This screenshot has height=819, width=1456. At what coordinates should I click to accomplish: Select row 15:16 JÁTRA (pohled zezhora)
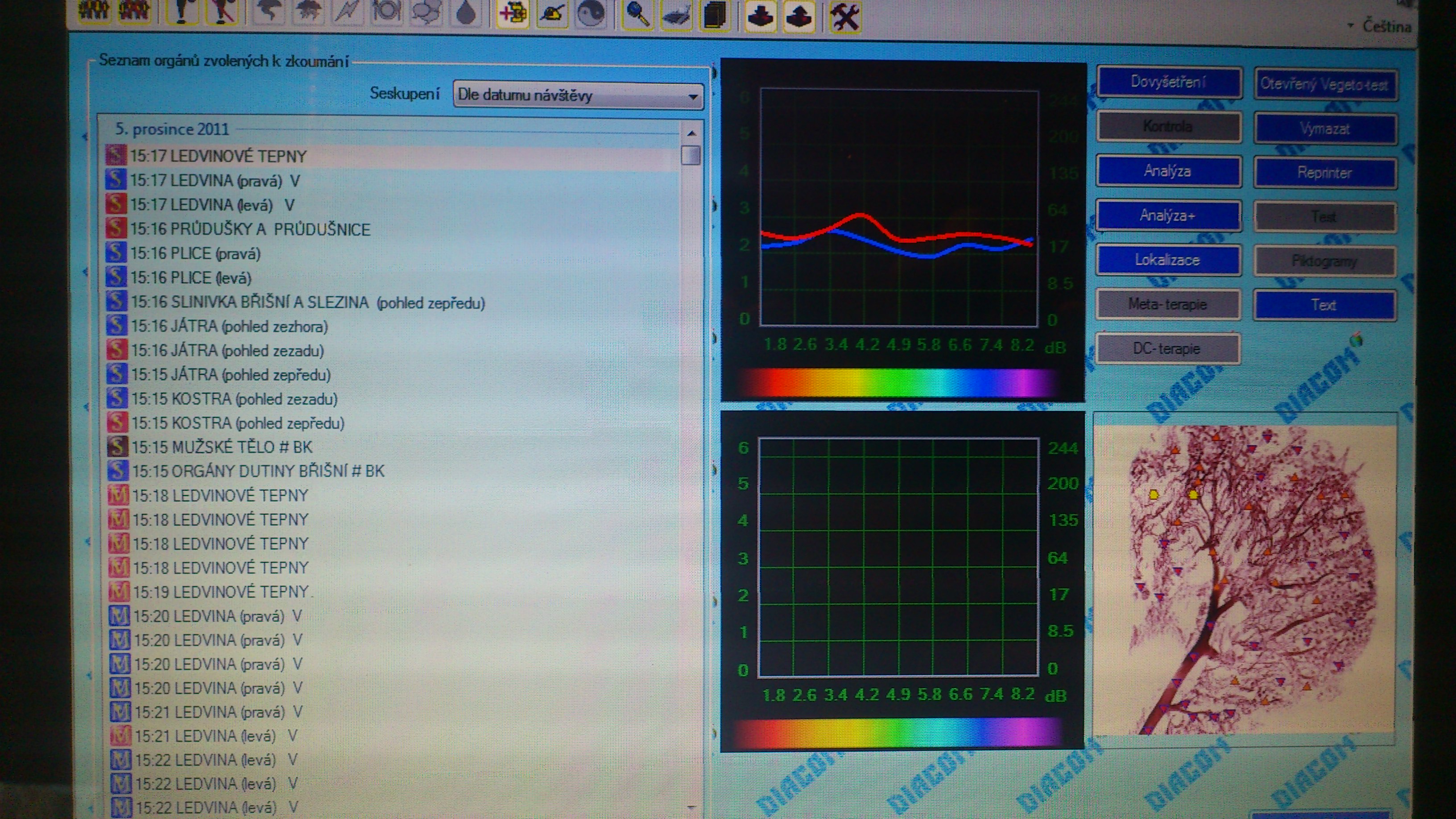(392, 326)
